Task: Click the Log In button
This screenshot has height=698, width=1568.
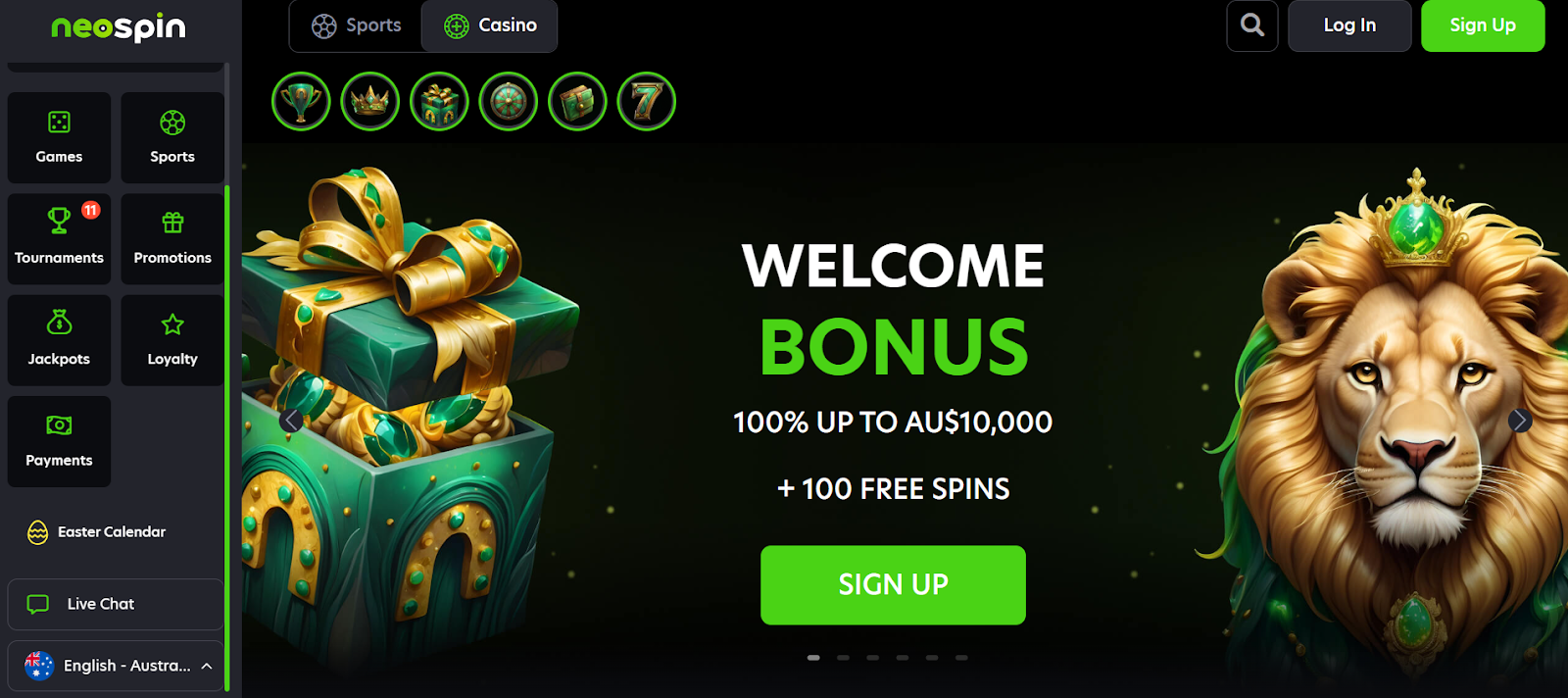Action: pyautogui.click(x=1349, y=25)
